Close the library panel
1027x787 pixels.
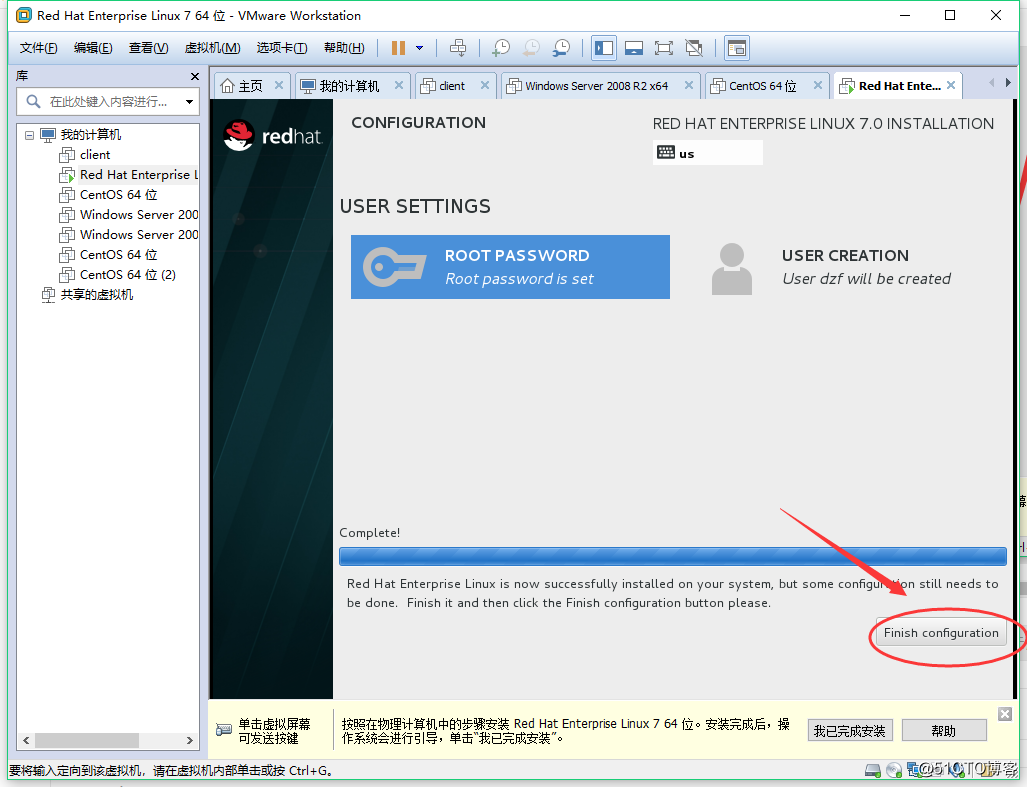click(195, 77)
